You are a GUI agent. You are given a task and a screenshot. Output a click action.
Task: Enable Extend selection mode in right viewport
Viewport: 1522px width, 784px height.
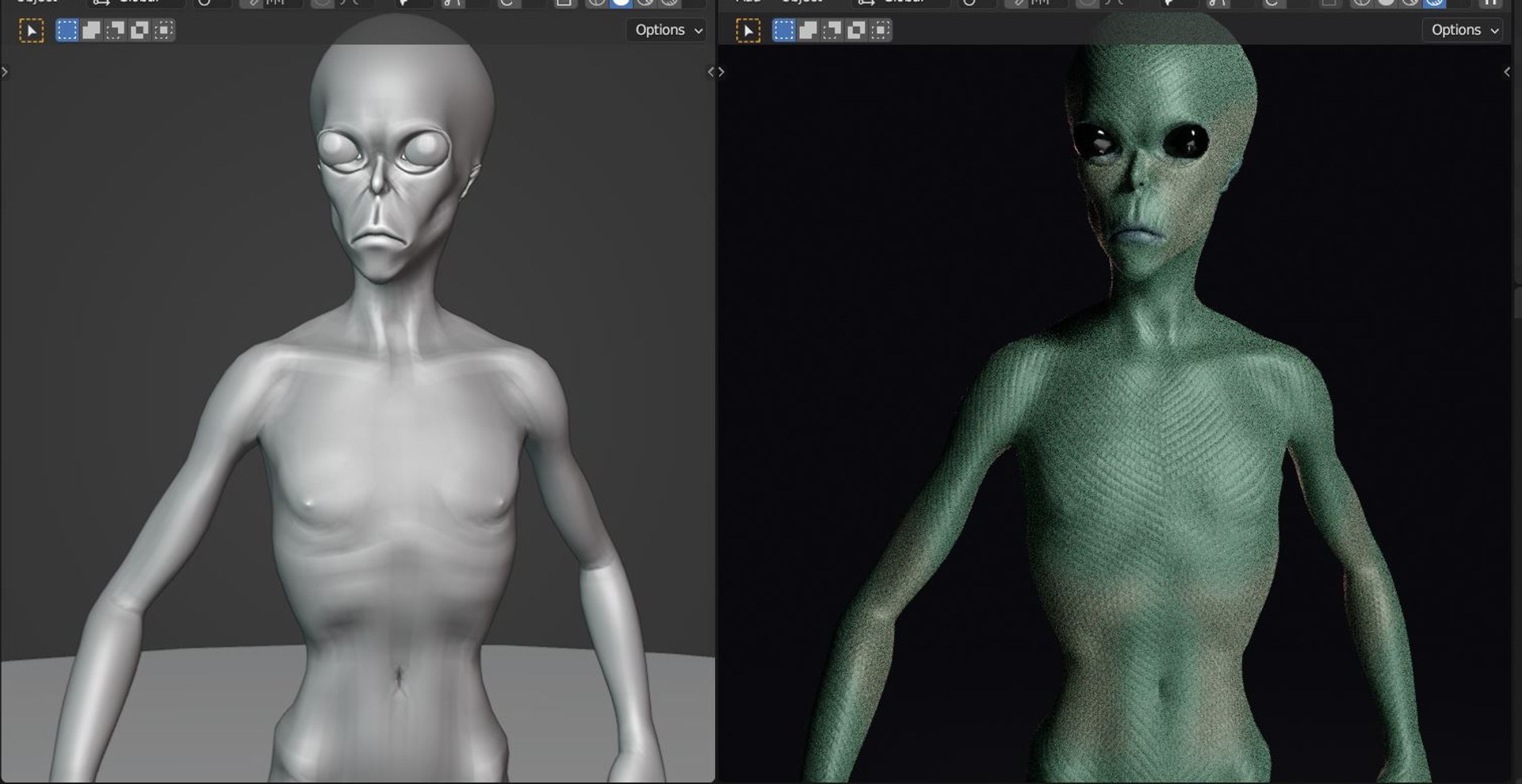pos(808,30)
